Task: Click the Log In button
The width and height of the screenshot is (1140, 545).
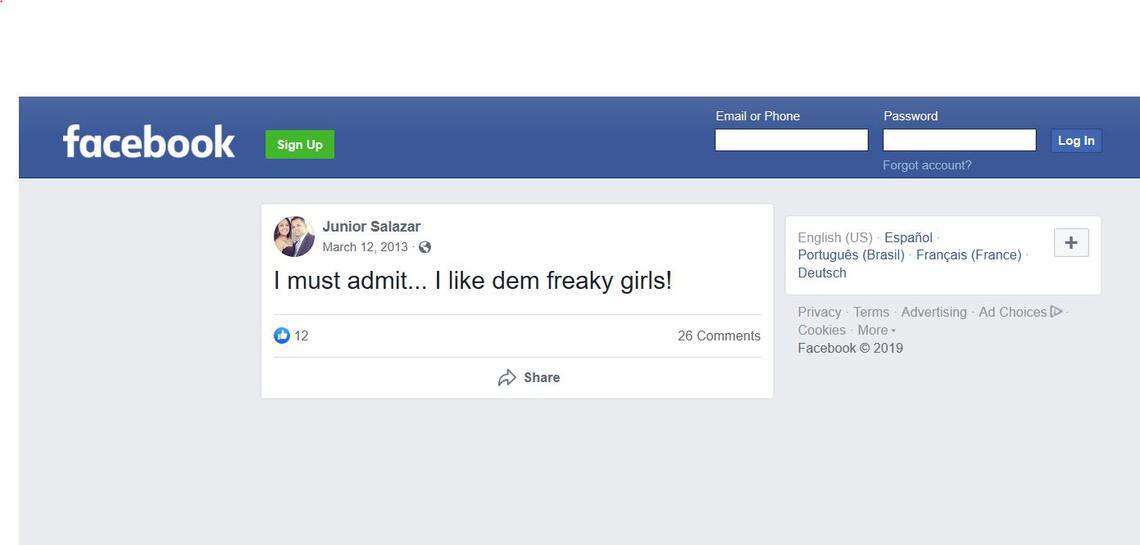Action: pos(1076,141)
